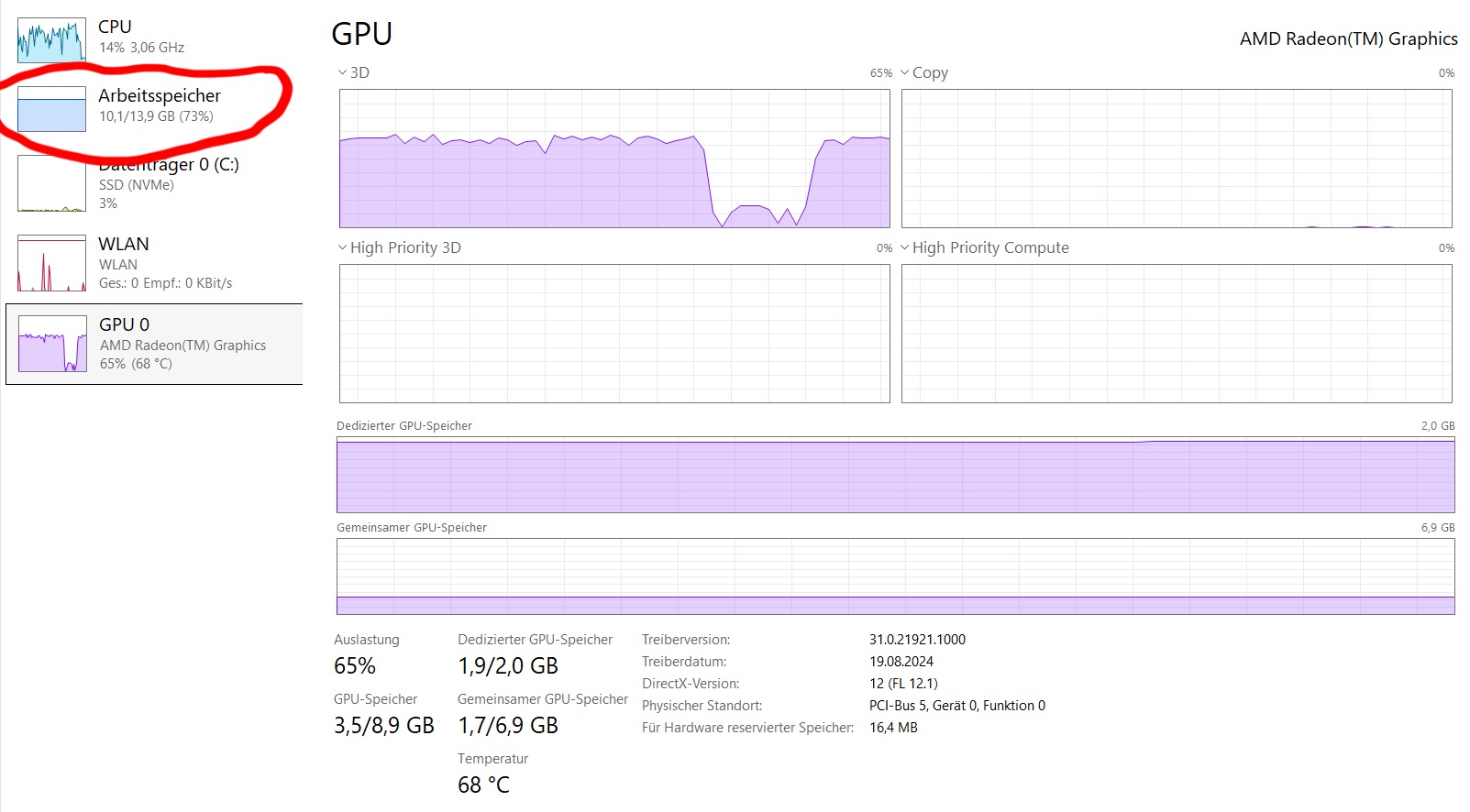Click the Gemeinsamer GPU-Speicher usage graph
1470x812 pixels.
pyautogui.click(x=895, y=576)
